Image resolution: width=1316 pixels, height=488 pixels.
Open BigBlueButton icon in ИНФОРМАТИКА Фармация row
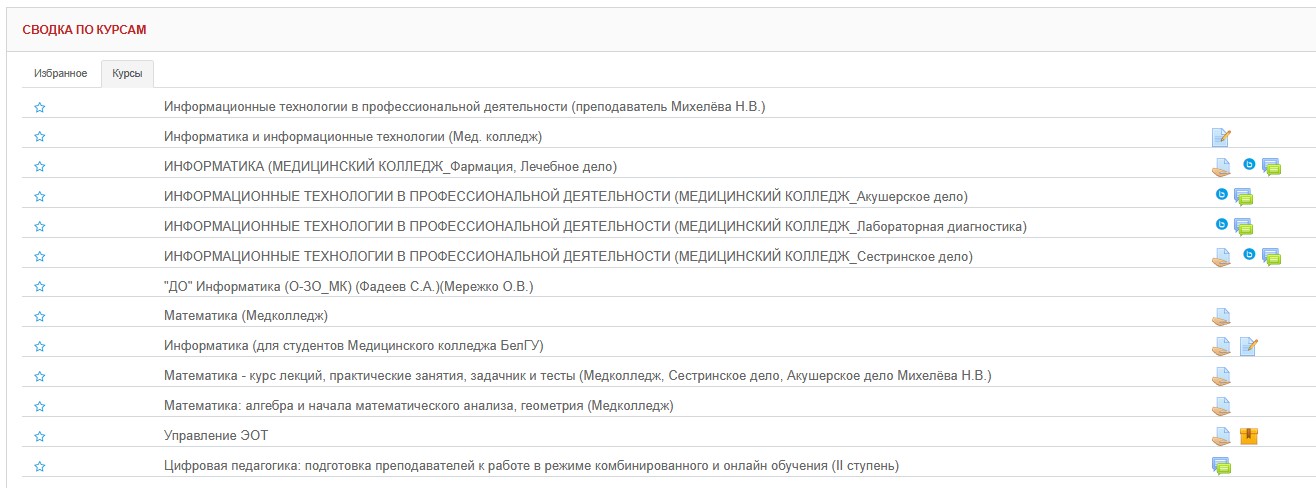click(1249, 164)
